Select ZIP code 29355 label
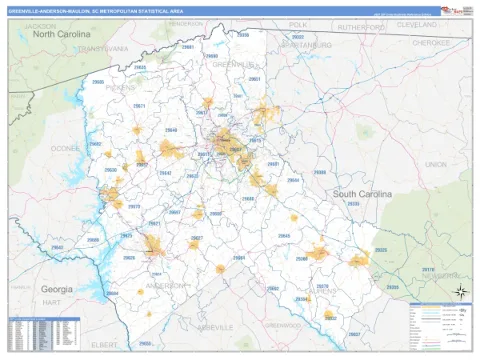Screen dimensions: 480x360 tap(393, 287)
